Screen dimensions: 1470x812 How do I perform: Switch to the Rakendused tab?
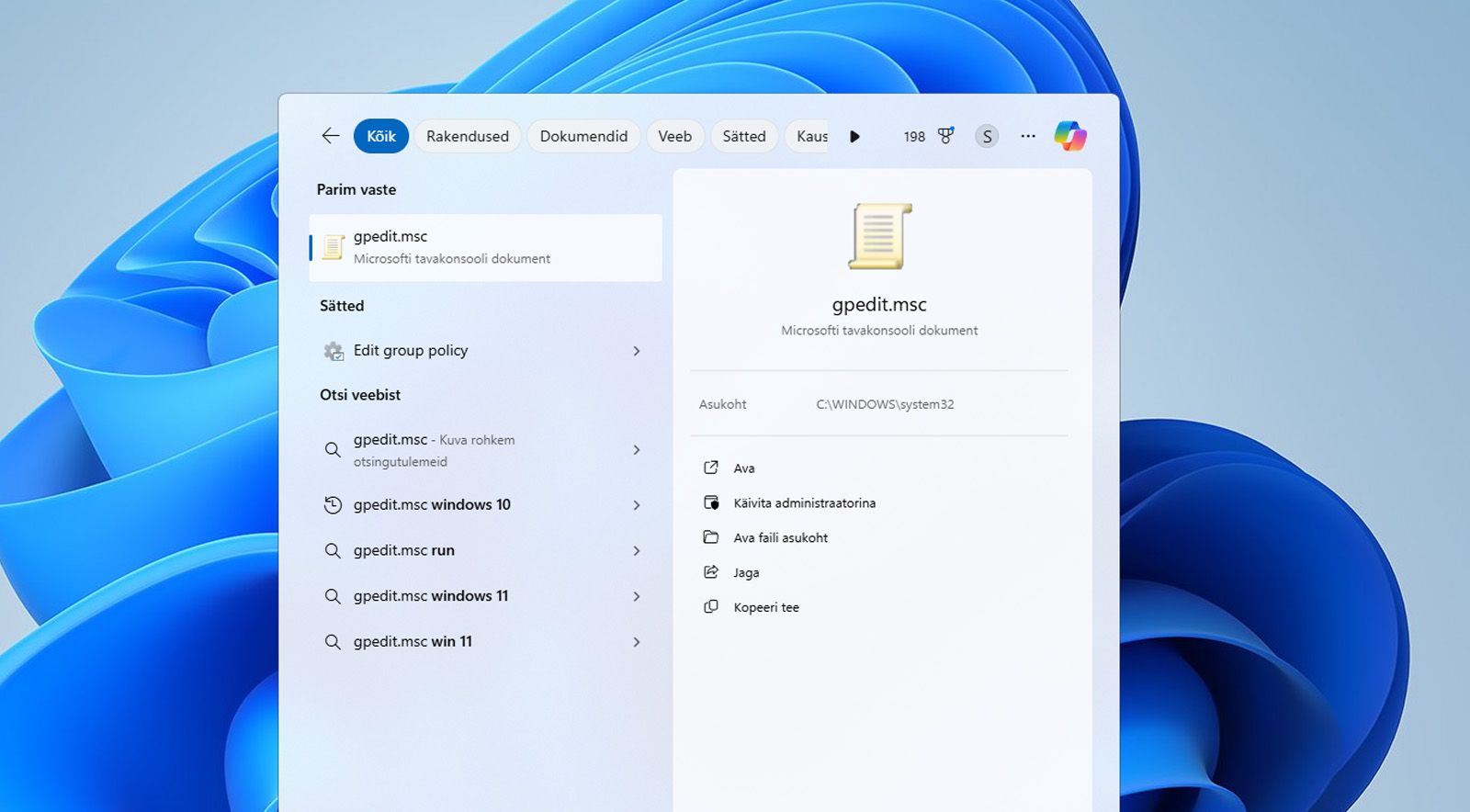[468, 136]
